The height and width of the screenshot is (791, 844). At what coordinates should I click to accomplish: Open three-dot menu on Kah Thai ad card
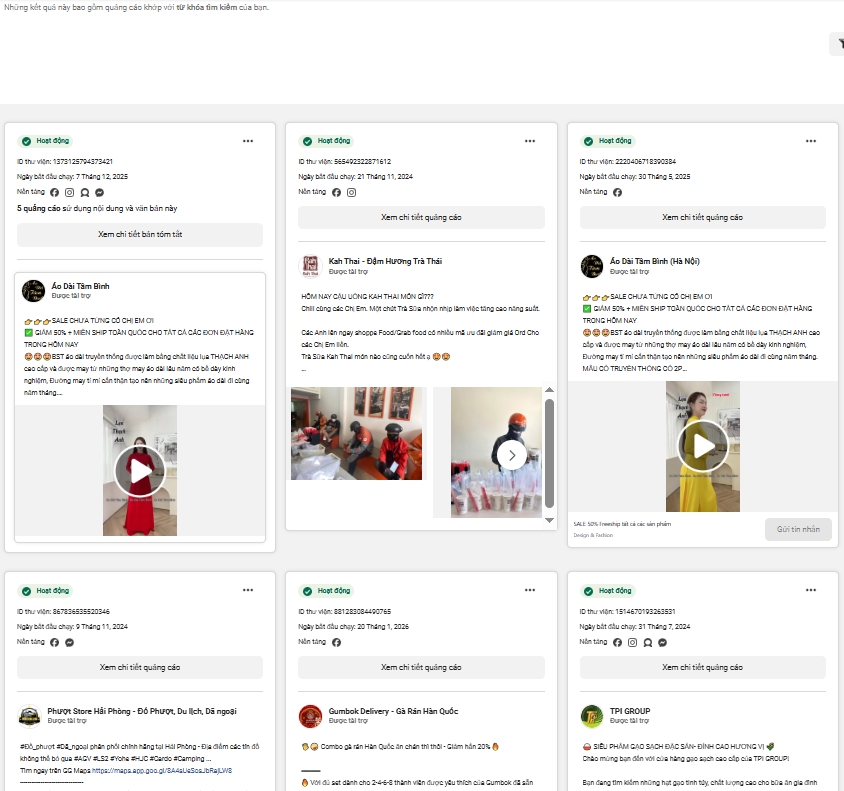click(529, 141)
